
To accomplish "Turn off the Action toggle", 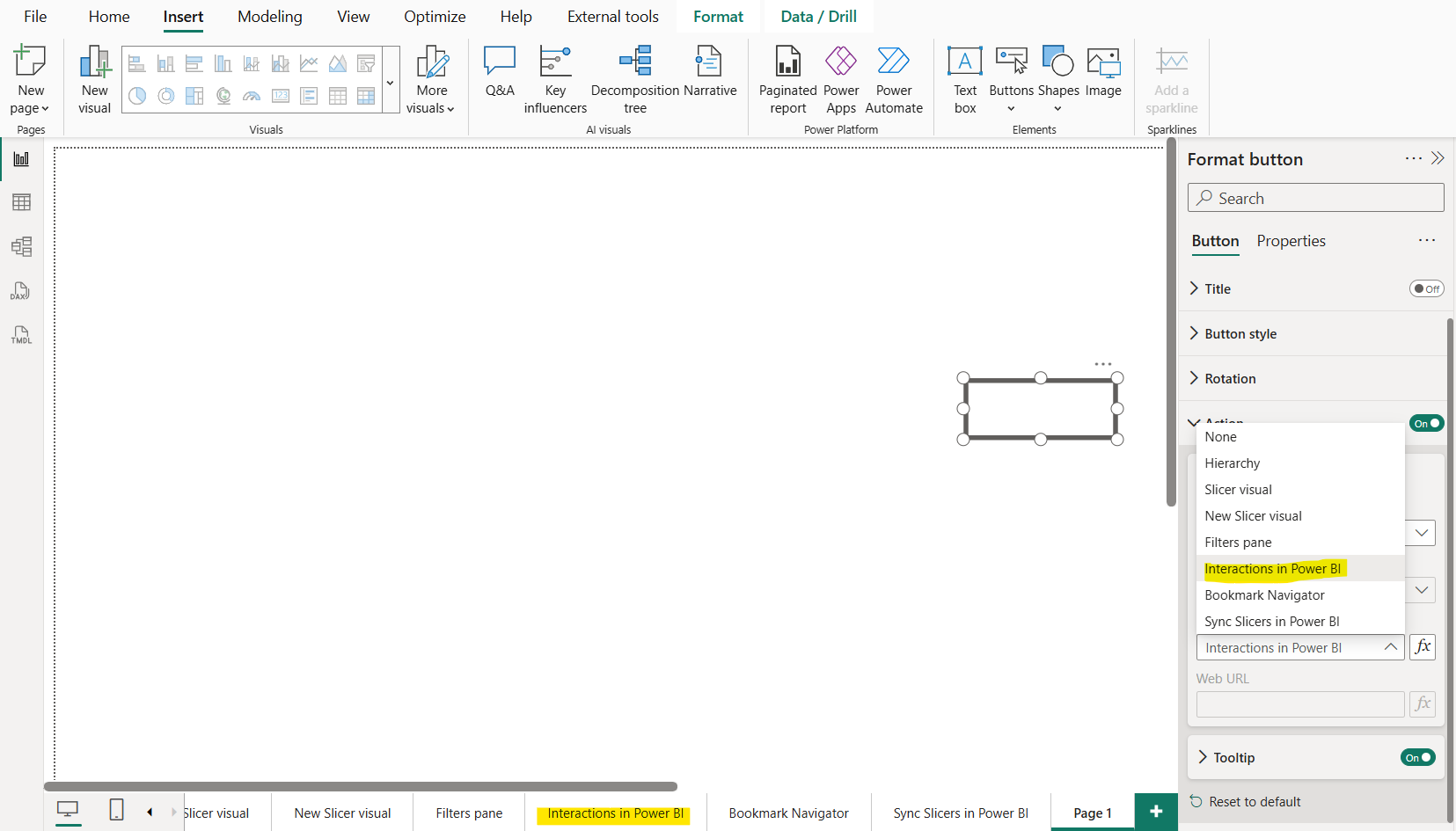I will pos(1426,423).
